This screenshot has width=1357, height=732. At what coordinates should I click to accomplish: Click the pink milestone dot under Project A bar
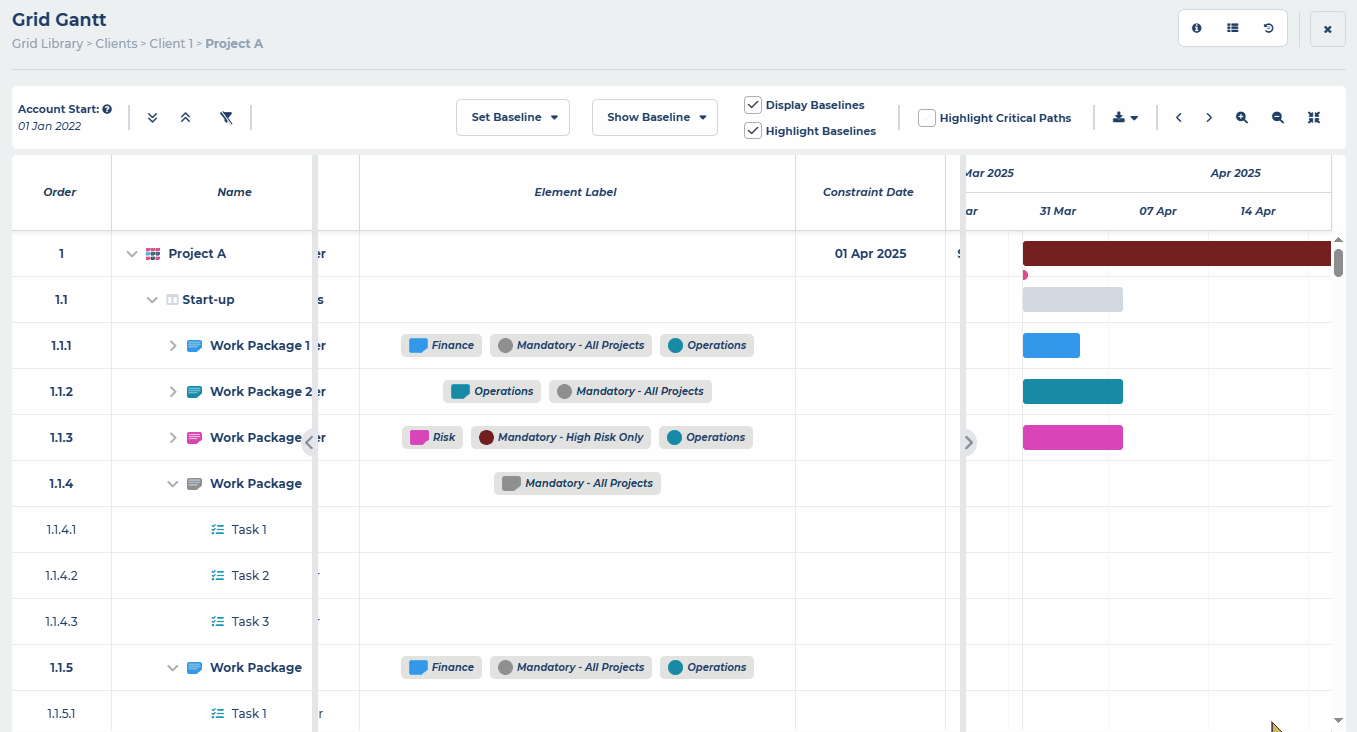point(1024,274)
